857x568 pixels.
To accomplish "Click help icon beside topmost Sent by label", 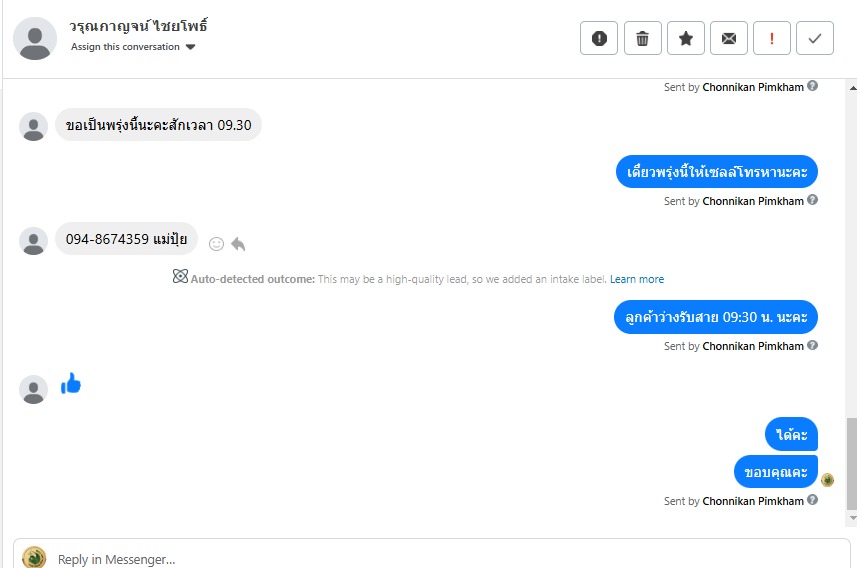I will click(813, 86).
